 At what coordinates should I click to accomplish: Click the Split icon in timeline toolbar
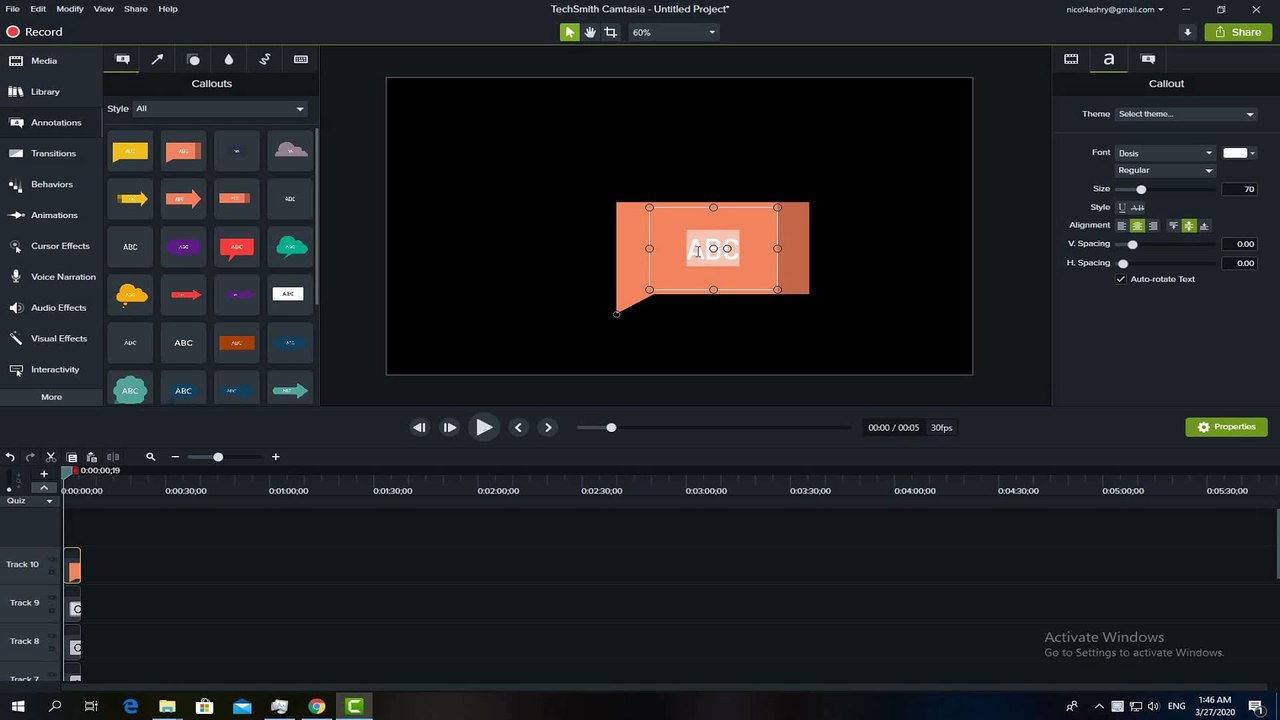(113, 457)
